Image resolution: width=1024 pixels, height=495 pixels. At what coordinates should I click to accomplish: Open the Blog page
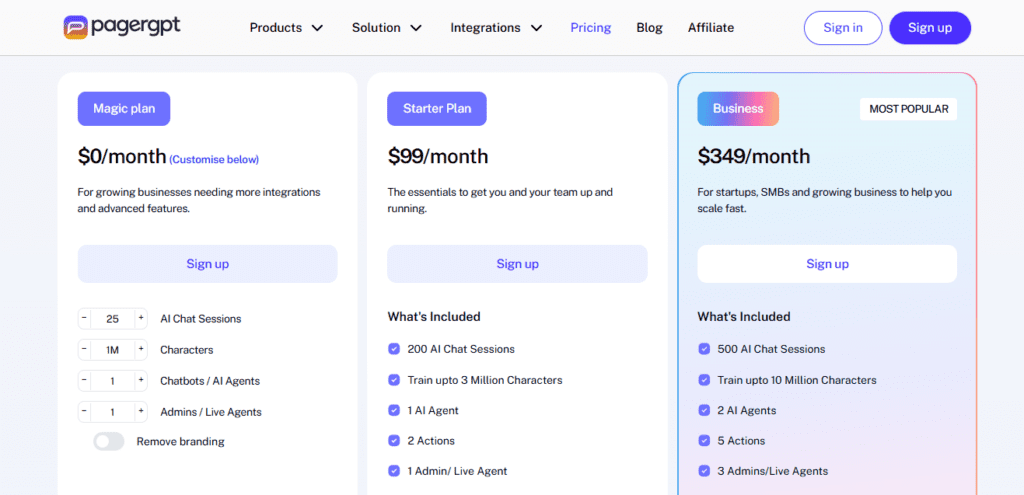(x=649, y=28)
